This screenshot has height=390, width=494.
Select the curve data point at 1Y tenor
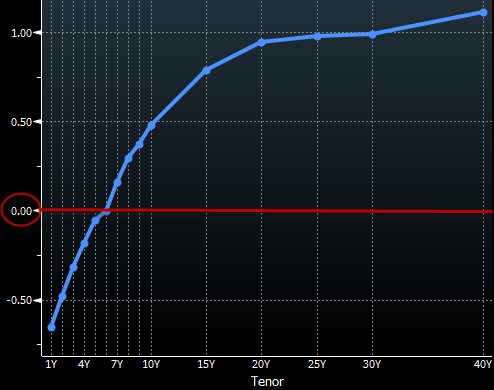point(51,328)
